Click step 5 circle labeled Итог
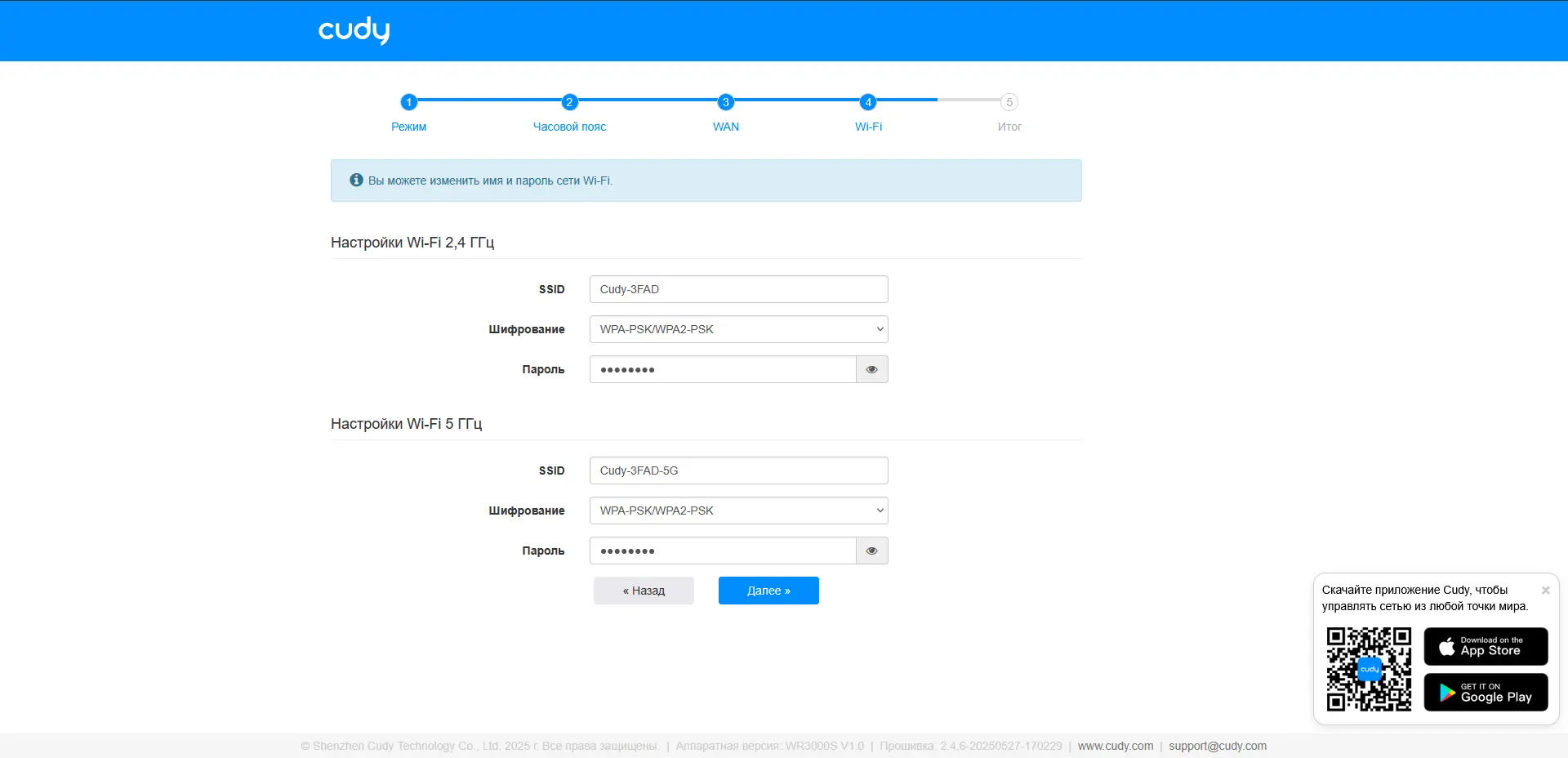 tap(1009, 103)
